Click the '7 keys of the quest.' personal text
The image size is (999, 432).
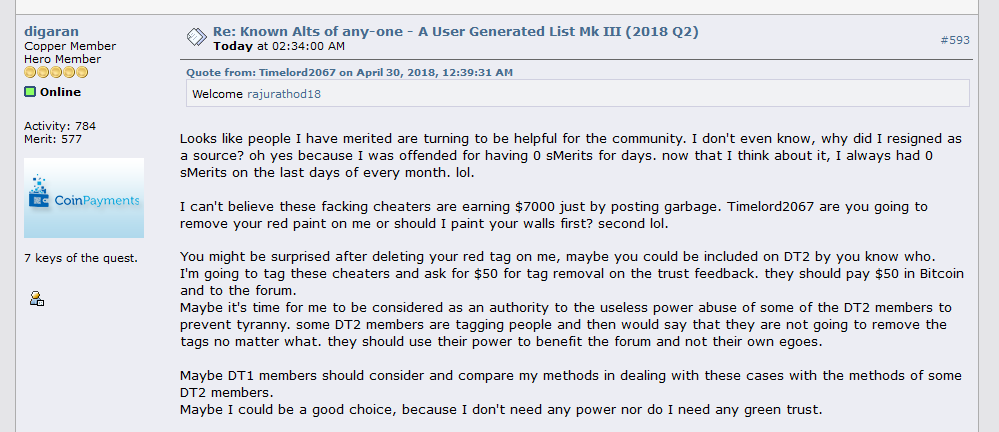pyautogui.click(x=81, y=258)
